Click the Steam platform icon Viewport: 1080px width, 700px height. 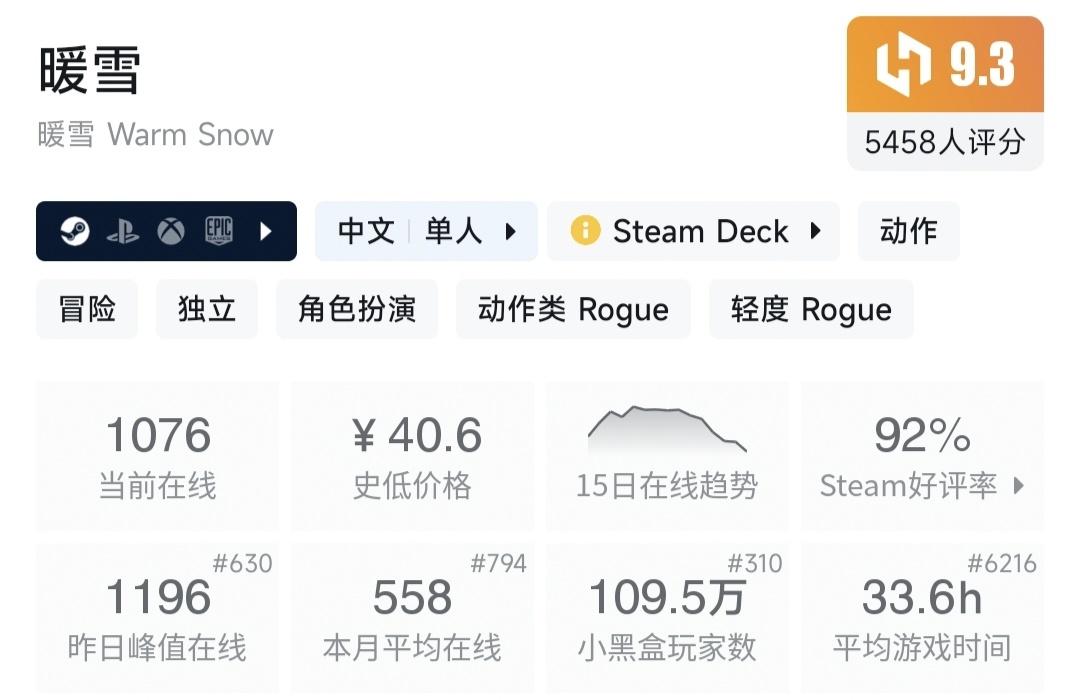(x=74, y=232)
